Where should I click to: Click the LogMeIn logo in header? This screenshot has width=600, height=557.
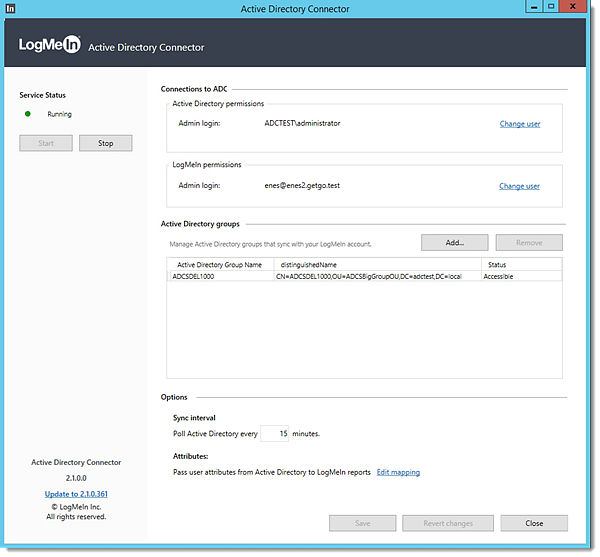coord(50,44)
